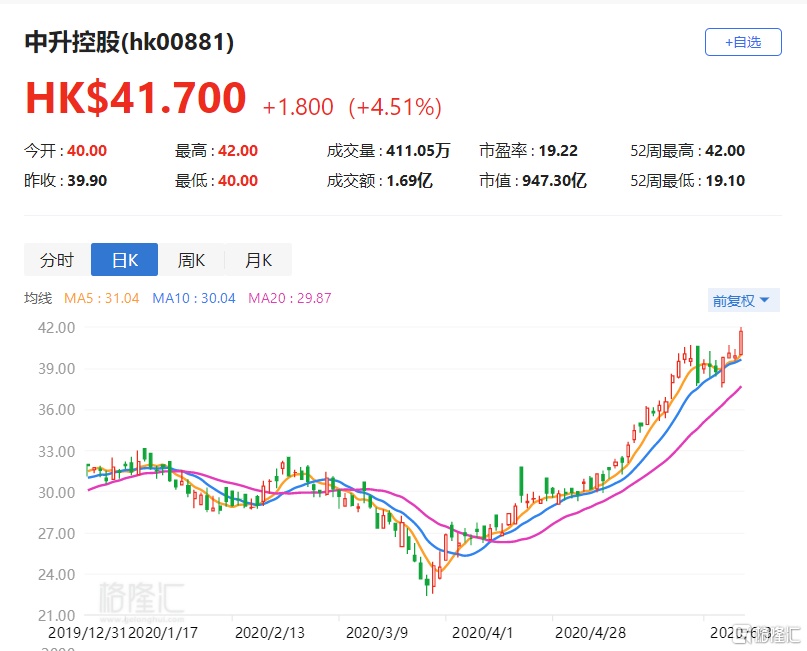Add stock with +自选 button
Viewport: 807px width, 651px height.
click(741, 42)
